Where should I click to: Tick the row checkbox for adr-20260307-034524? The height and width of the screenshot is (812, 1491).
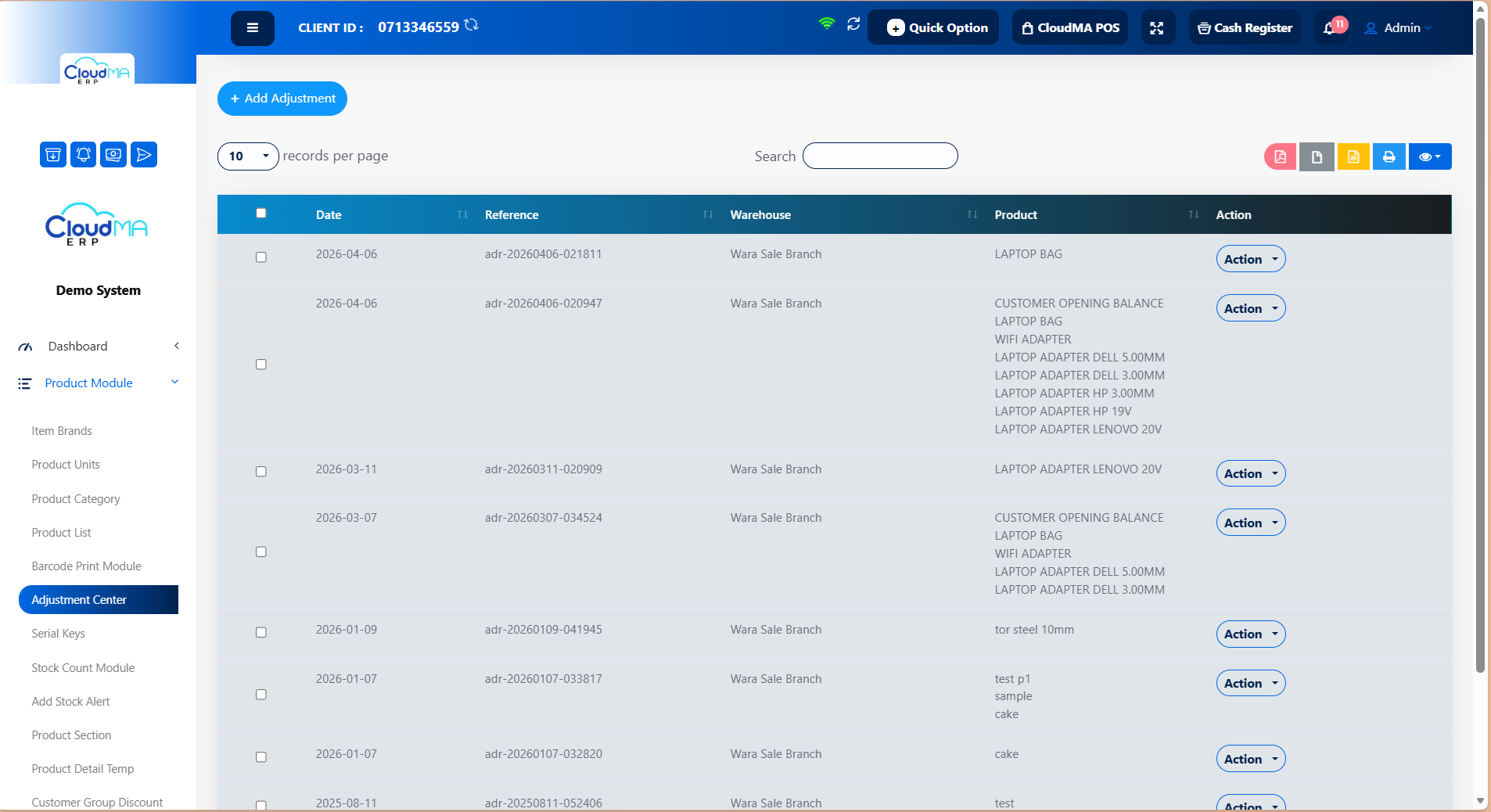(x=261, y=552)
